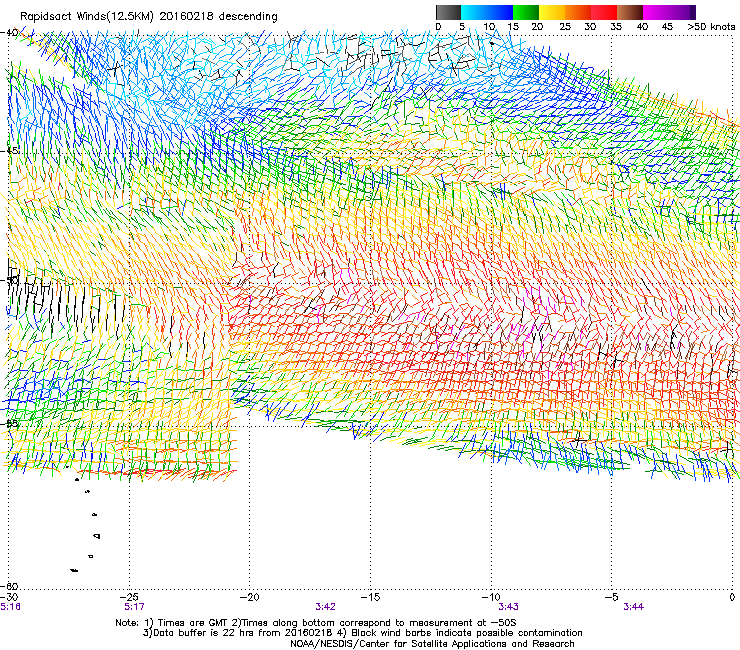Click the longitude axis label '0'
Image resolution: width=740 pixels, height=650 pixels.
pos(732,597)
